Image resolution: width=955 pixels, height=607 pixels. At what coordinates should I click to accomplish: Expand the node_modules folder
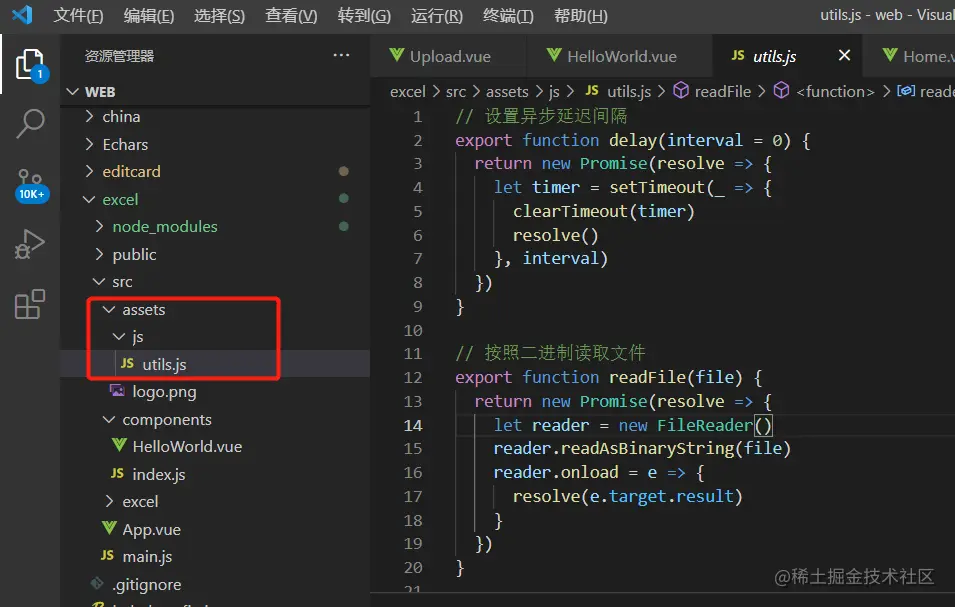click(99, 226)
